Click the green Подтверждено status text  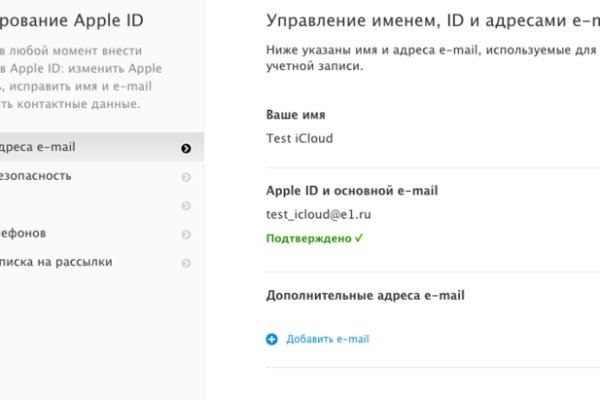[308, 239]
